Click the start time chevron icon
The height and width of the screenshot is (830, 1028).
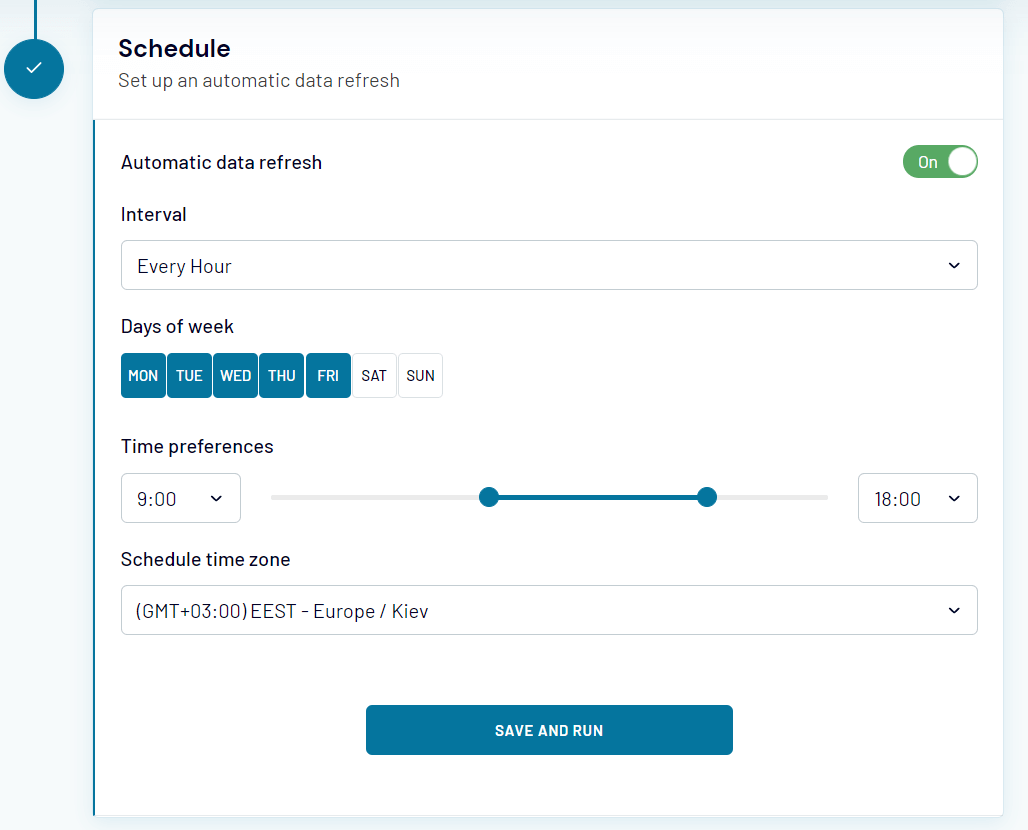tap(216, 499)
